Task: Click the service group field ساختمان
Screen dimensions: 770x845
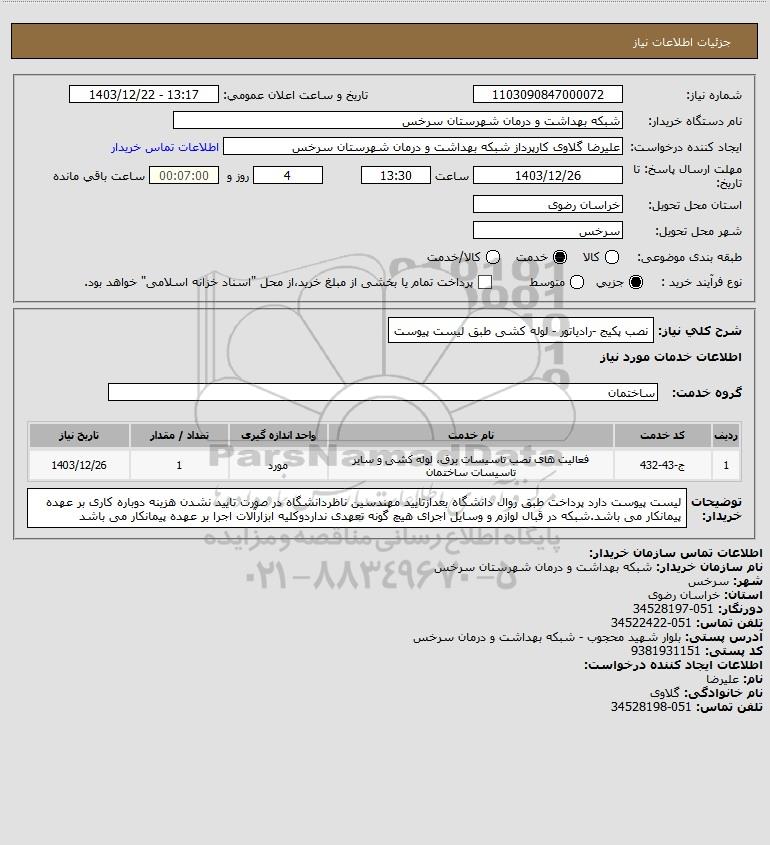Action: tap(383, 392)
